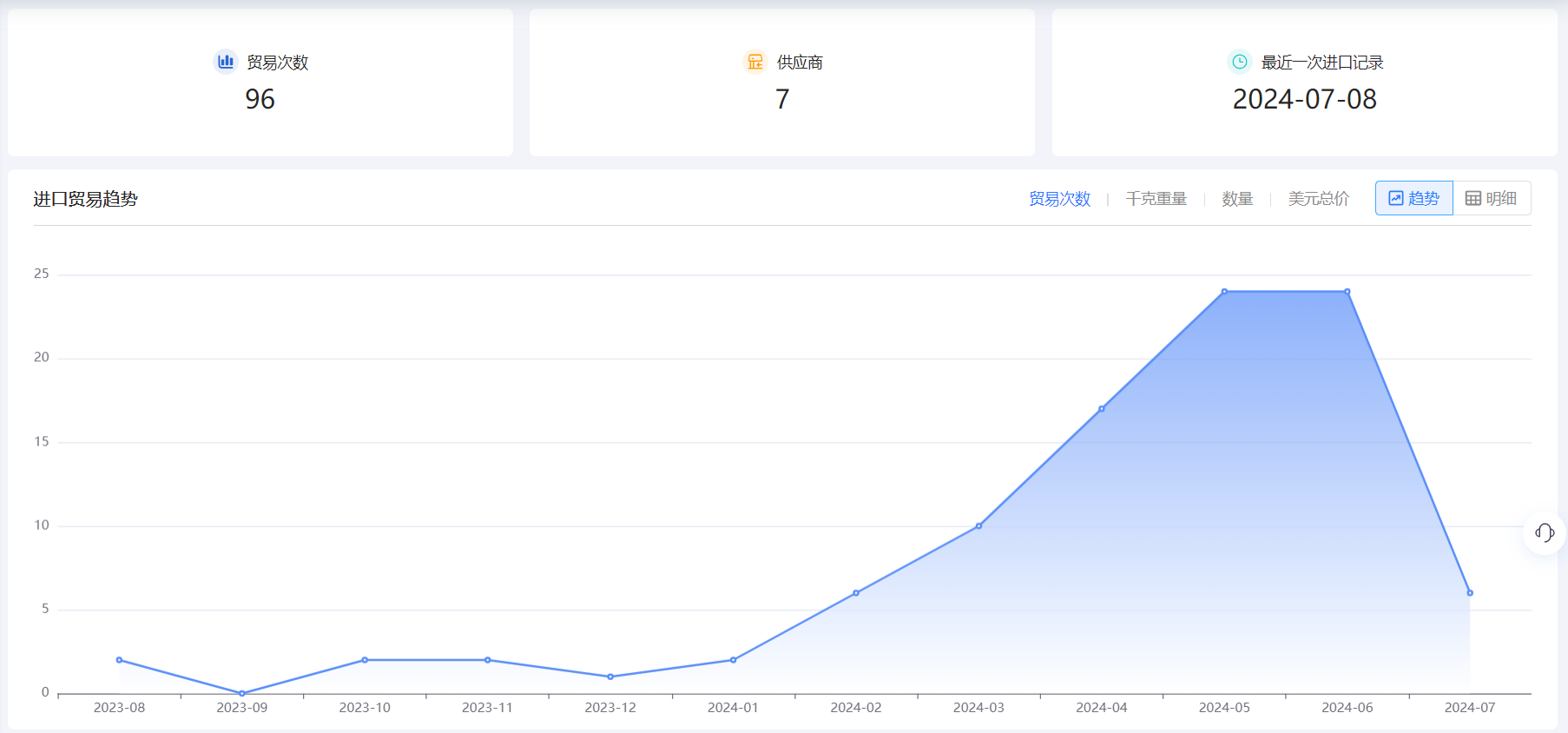Click the 2024-03 data point on chart
The image size is (1568, 733).
(978, 526)
